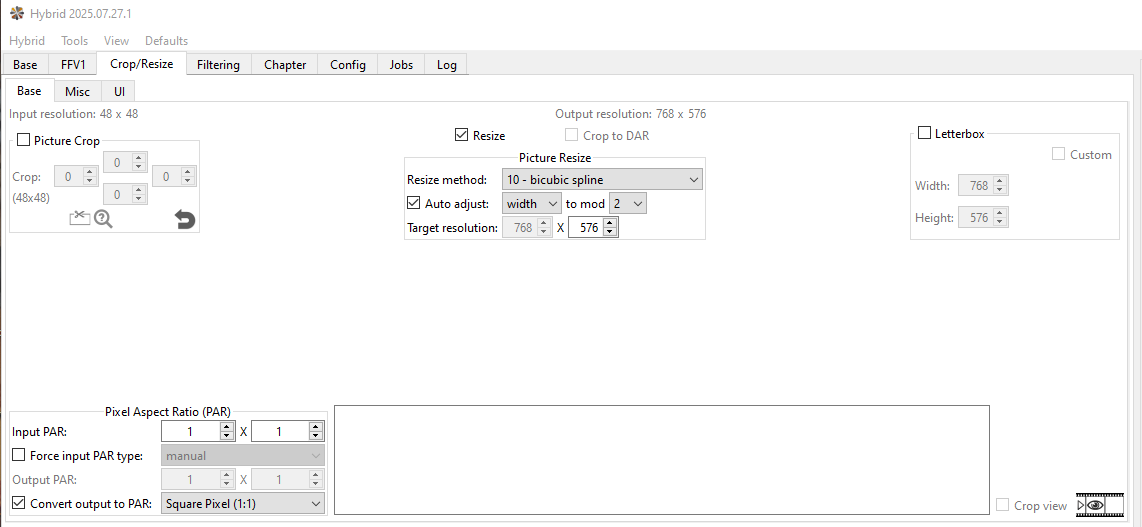Open the Defaults menu
The image size is (1142, 527).
(166, 41)
